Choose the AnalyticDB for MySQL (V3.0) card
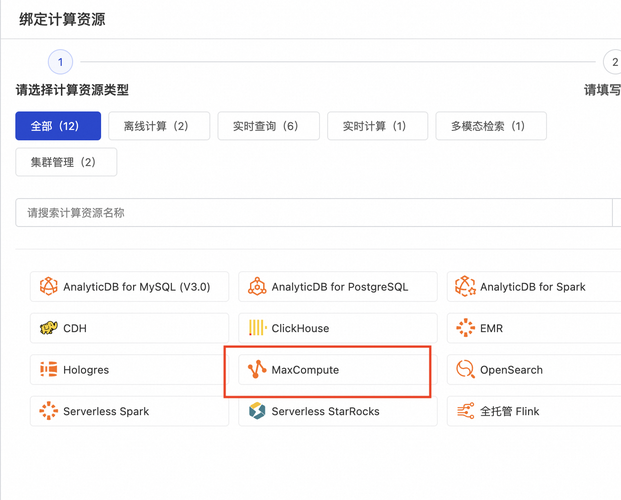This screenshot has height=500, width=621. click(x=130, y=286)
